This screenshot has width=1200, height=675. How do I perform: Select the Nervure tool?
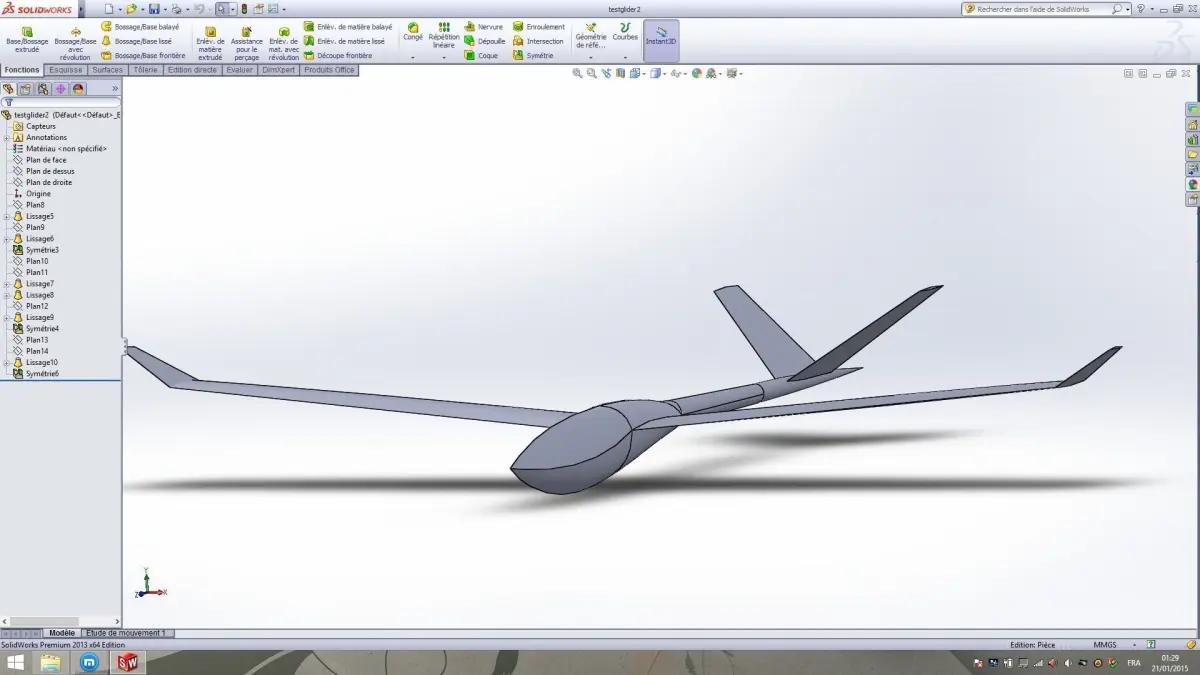[x=484, y=27]
